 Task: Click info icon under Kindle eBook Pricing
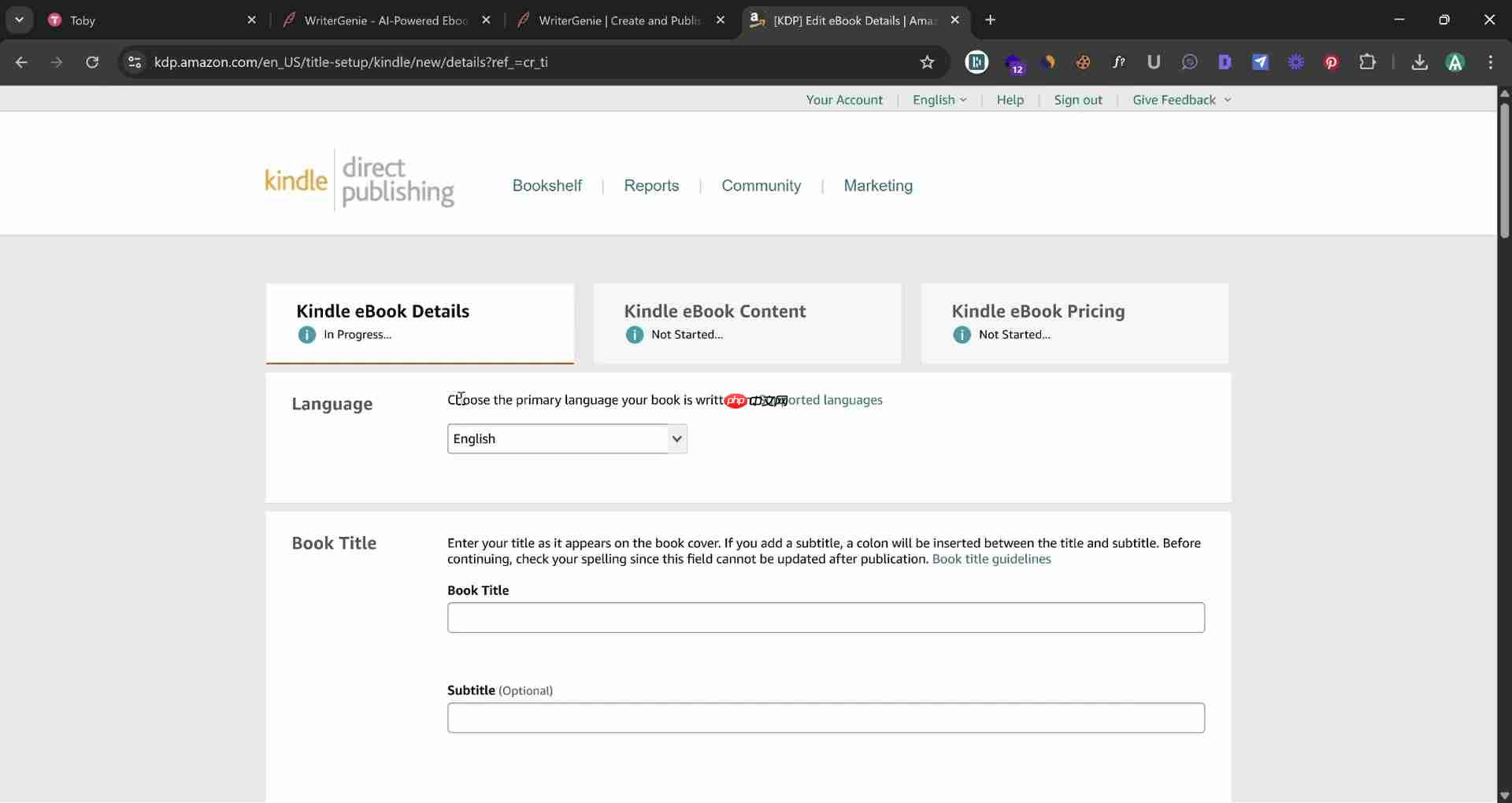click(962, 335)
